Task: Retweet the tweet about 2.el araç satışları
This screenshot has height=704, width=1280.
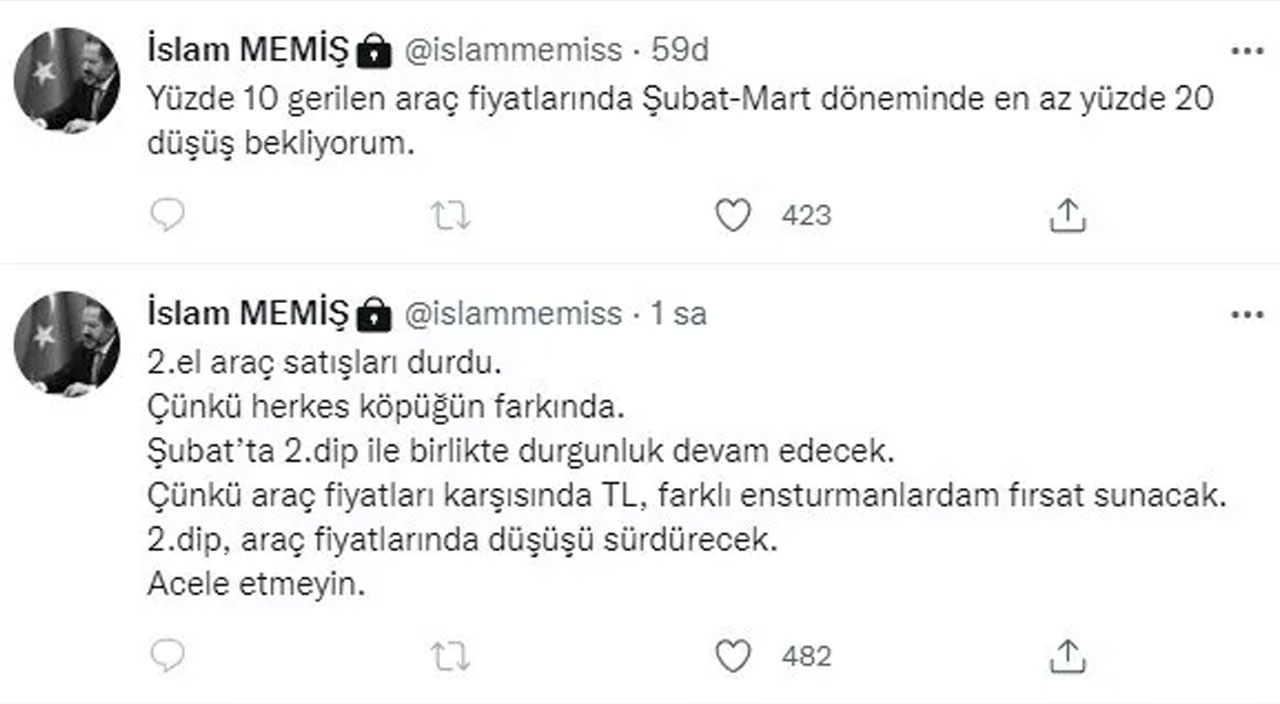Action: tap(452, 657)
